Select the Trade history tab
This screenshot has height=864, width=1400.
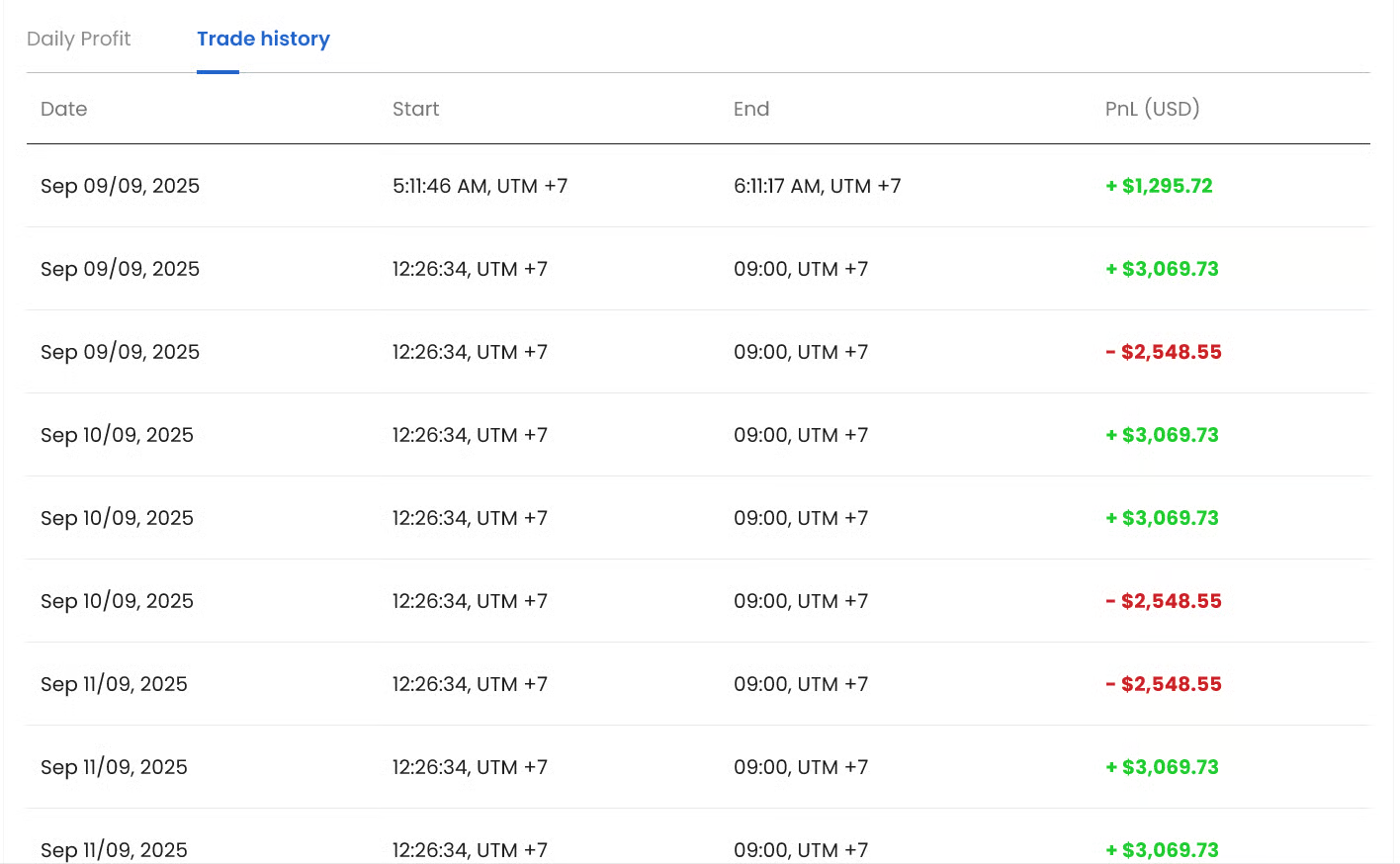263,39
